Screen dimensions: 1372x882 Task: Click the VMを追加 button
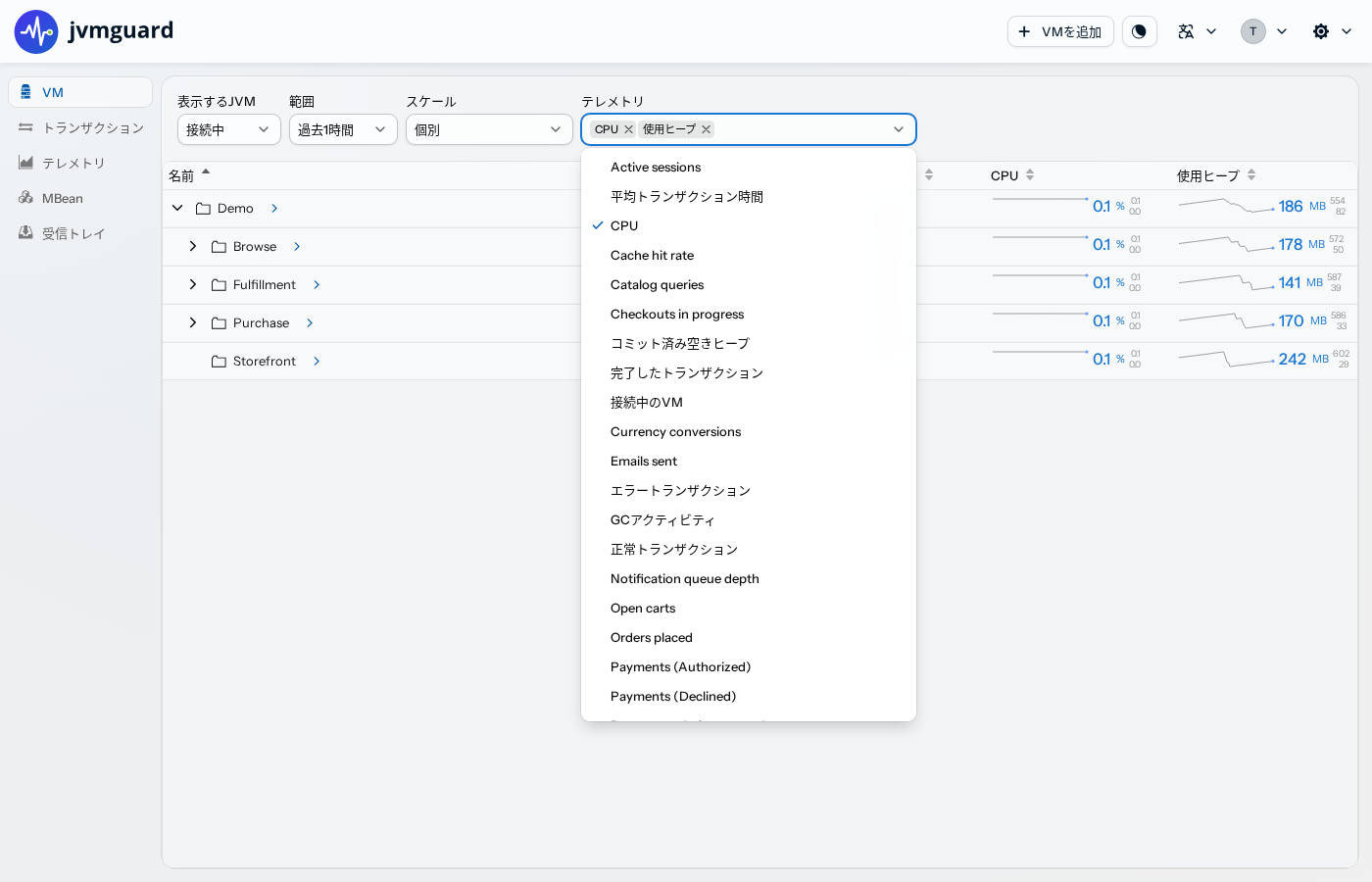(1060, 31)
